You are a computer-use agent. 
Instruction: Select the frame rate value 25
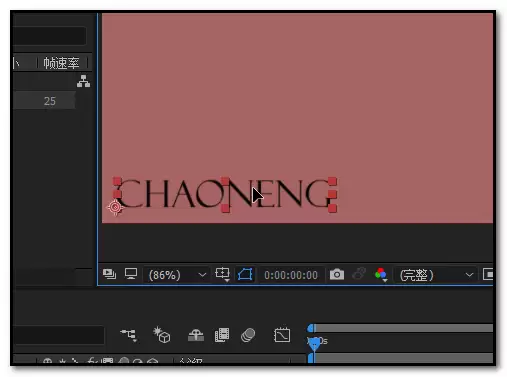click(x=50, y=101)
